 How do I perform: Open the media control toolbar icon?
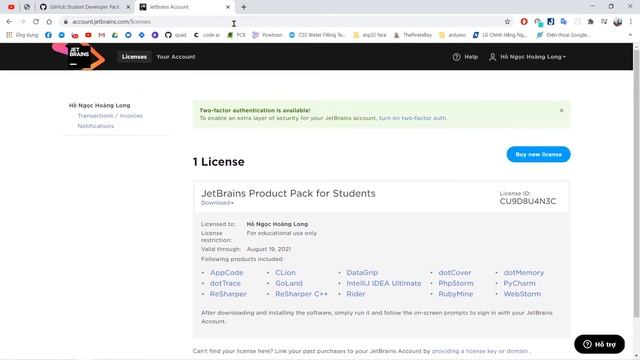(604, 22)
